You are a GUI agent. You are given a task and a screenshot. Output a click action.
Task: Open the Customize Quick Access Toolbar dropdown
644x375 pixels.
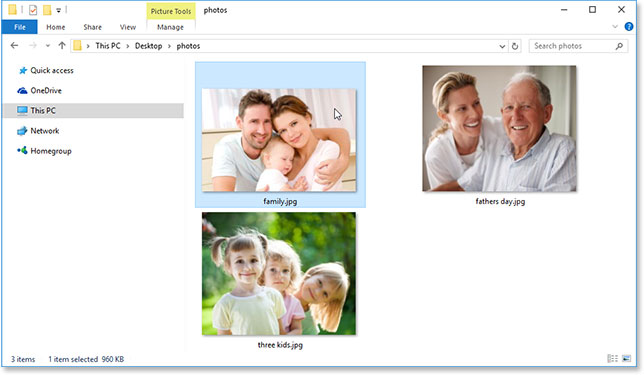tap(59, 10)
